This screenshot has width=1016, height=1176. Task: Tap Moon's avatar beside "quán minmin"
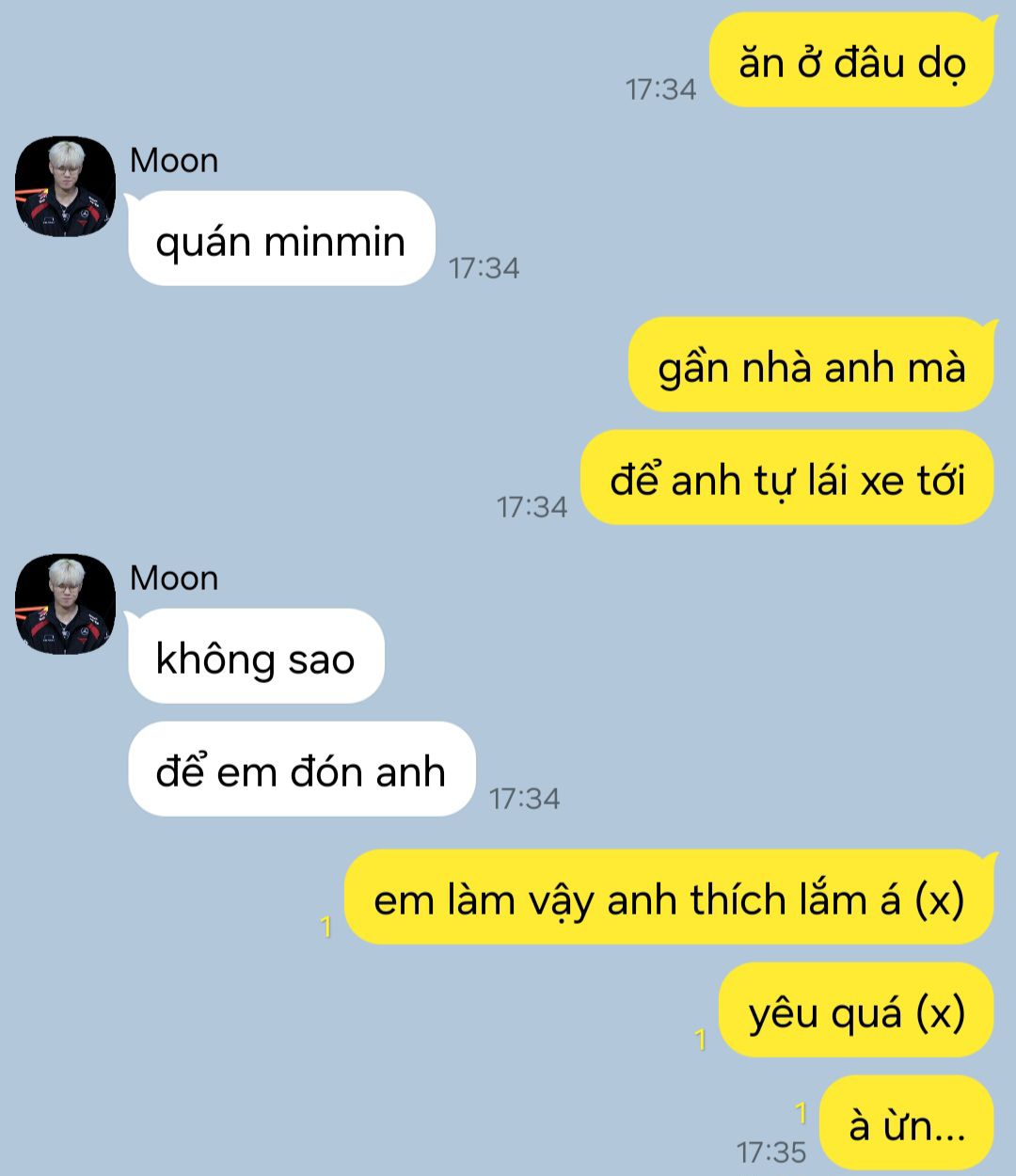click(x=65, y=186)
